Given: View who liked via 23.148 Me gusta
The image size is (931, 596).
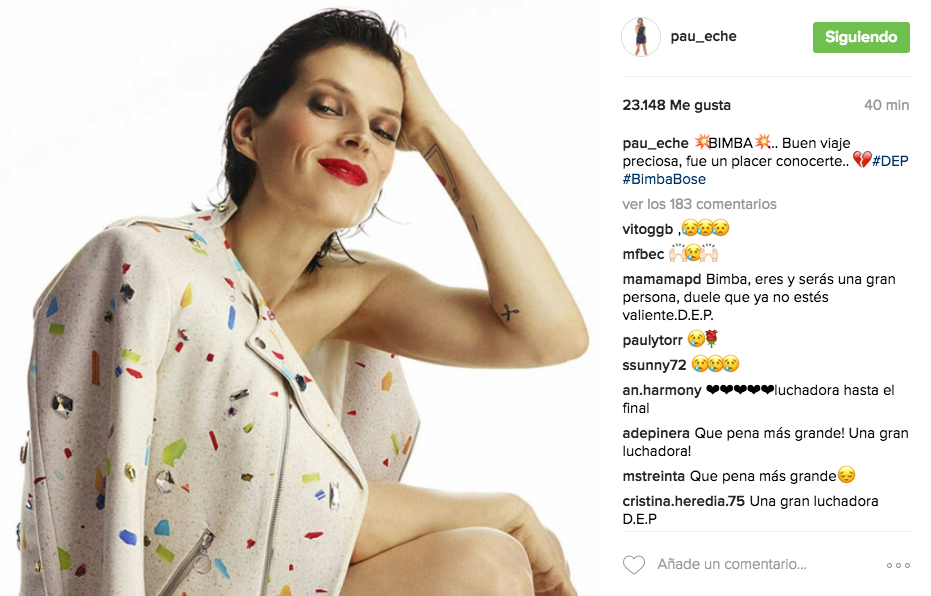Looking at the screenshot, I should pos(676,105).
